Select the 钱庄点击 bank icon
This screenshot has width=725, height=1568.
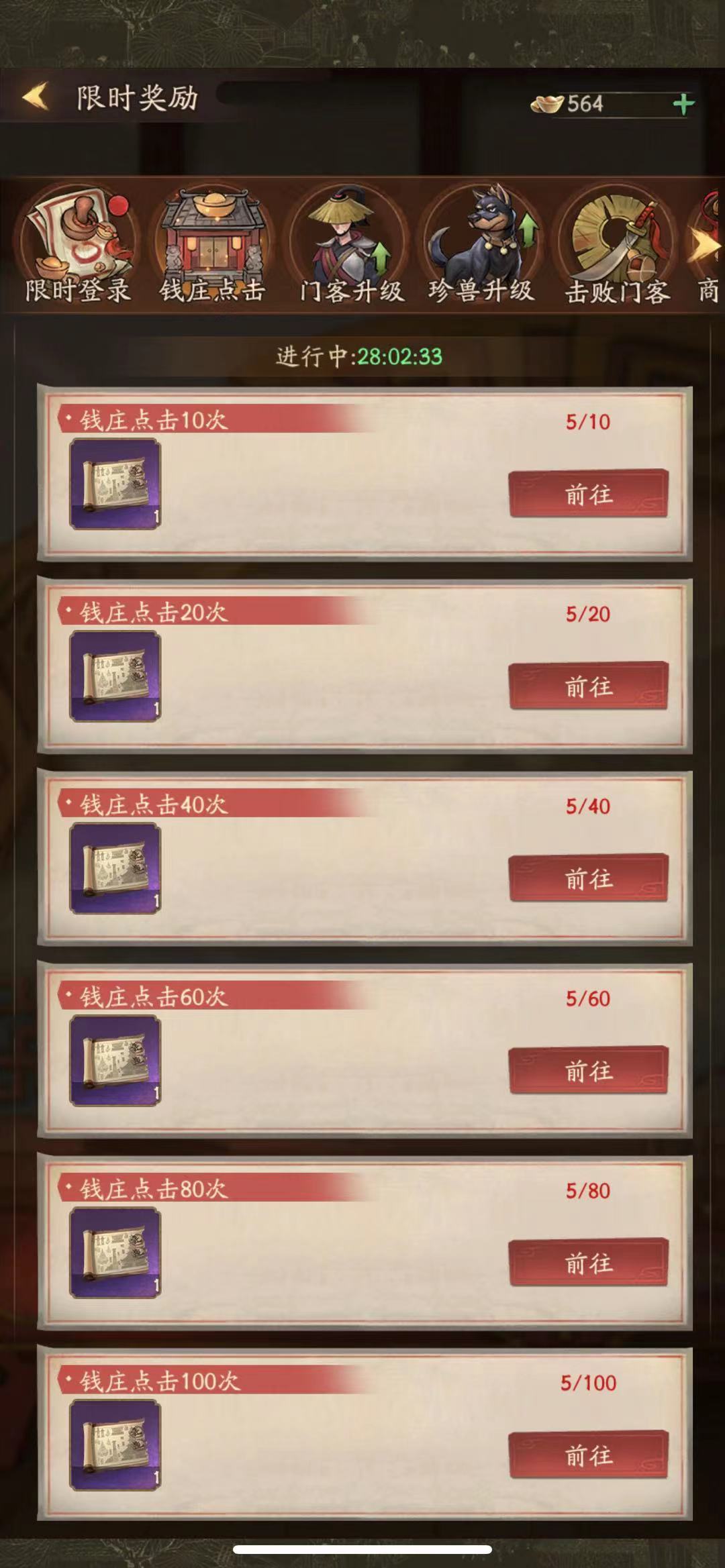click(x=213, y=245)
